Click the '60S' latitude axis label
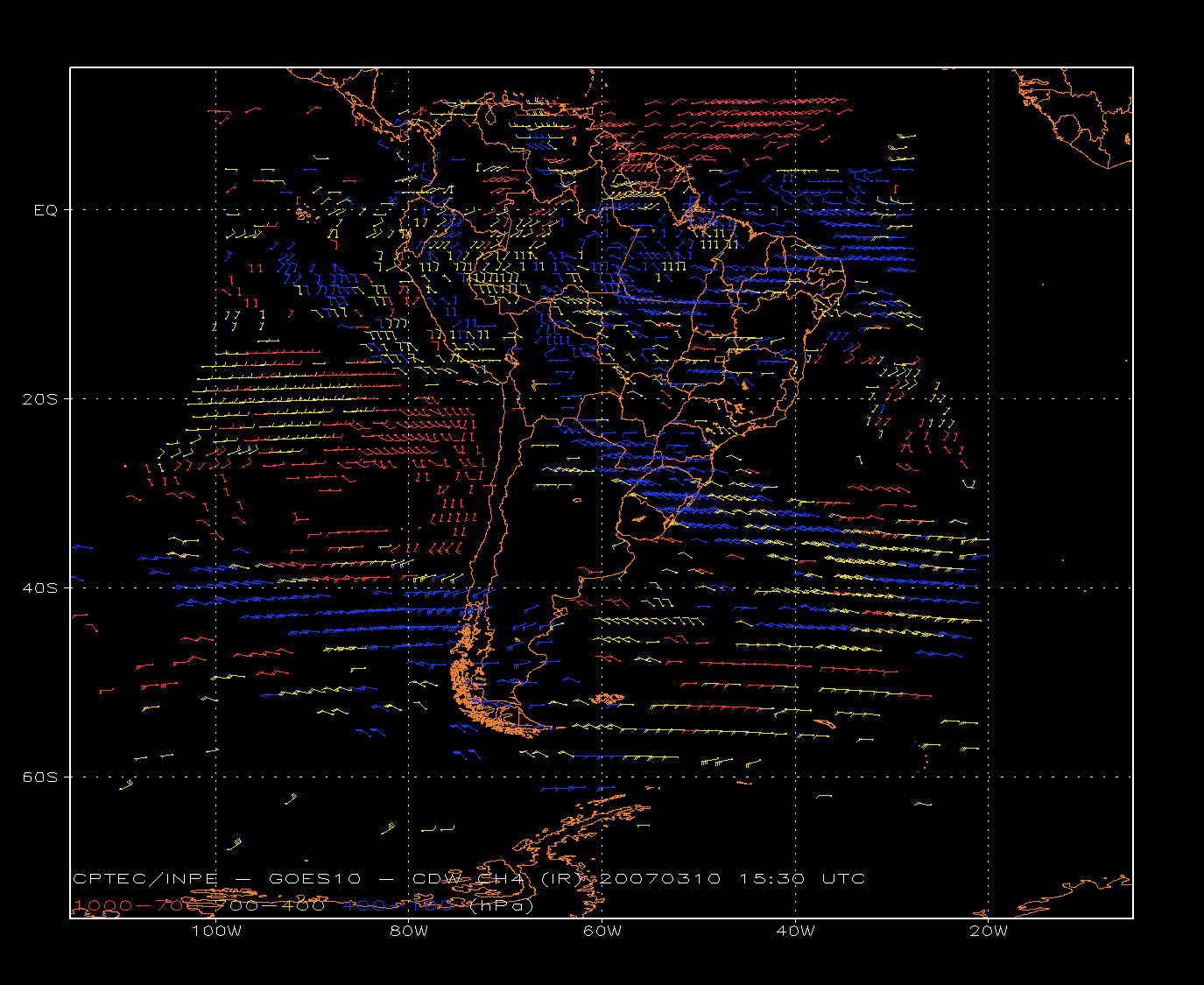Viewport: 1204px width, 985px height. click(x=40, y=777)
